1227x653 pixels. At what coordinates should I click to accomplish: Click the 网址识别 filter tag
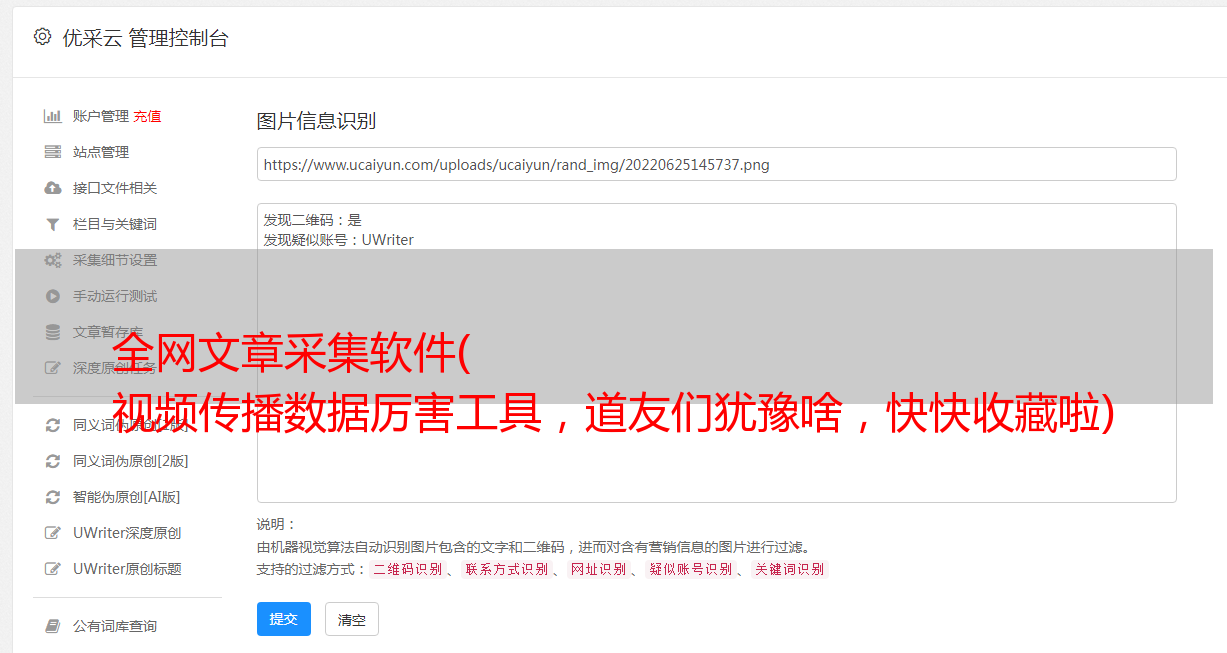[x=598, y=569]
